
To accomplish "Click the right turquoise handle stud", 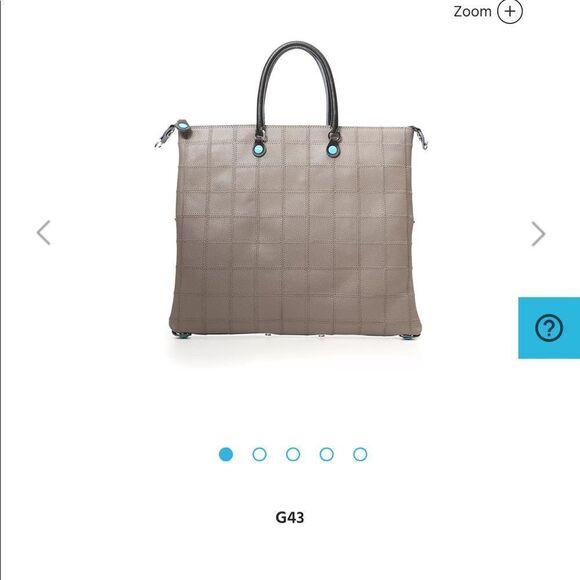I will coord(332,149).
